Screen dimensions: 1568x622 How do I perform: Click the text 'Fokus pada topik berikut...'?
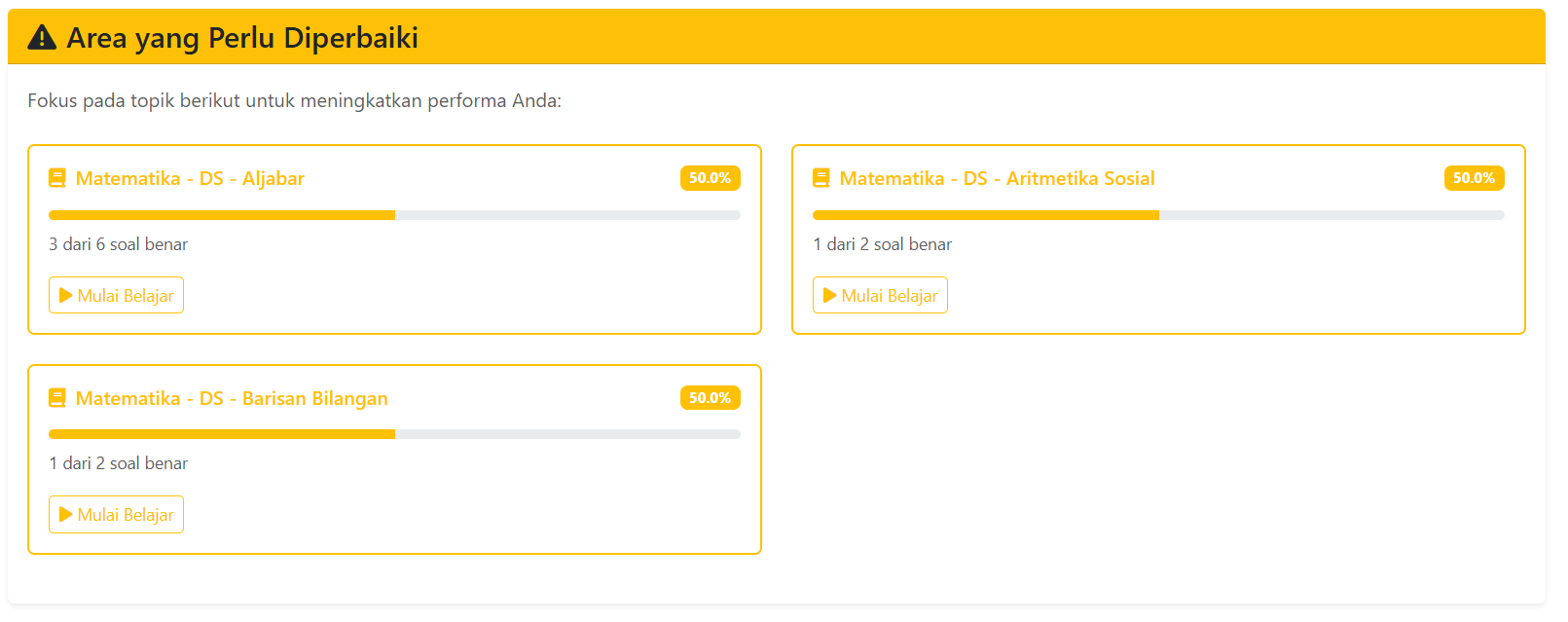295,101
